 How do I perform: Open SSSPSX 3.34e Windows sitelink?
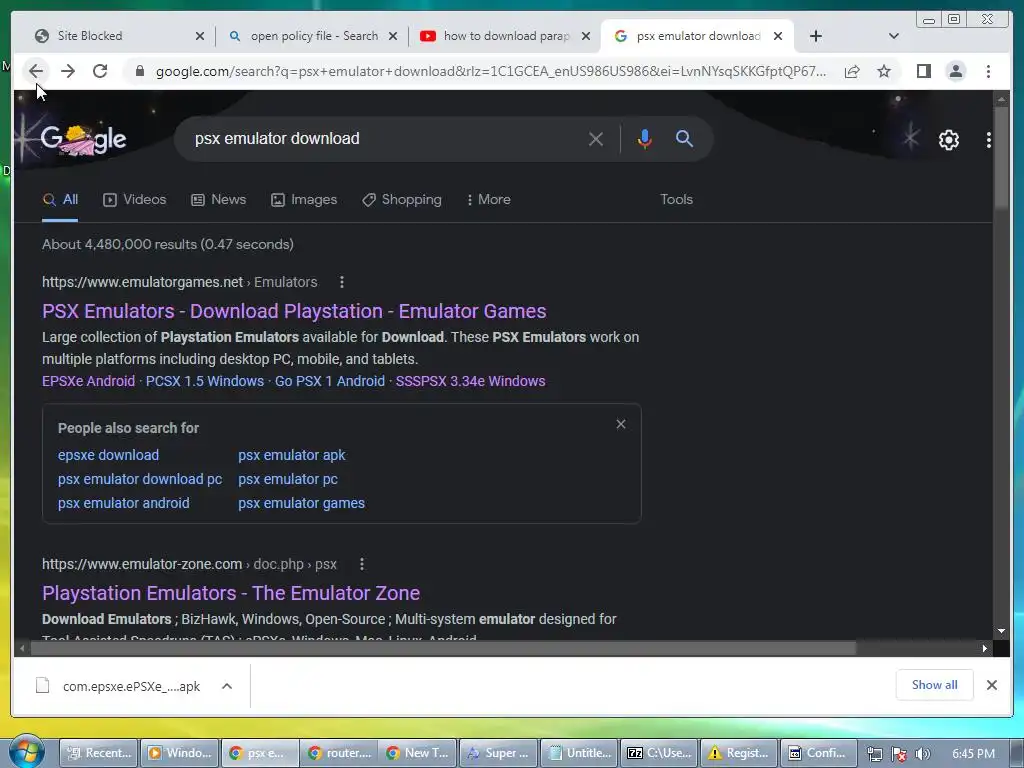(x=470, y=381)
